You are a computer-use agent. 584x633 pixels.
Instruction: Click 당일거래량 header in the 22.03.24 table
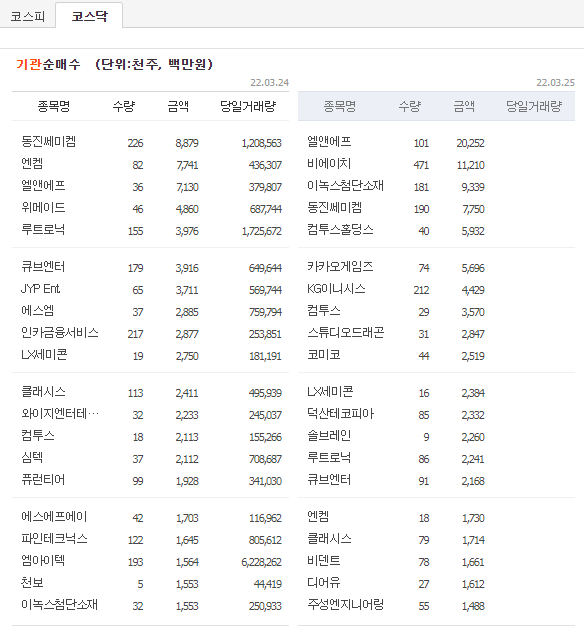pos(248,106)
